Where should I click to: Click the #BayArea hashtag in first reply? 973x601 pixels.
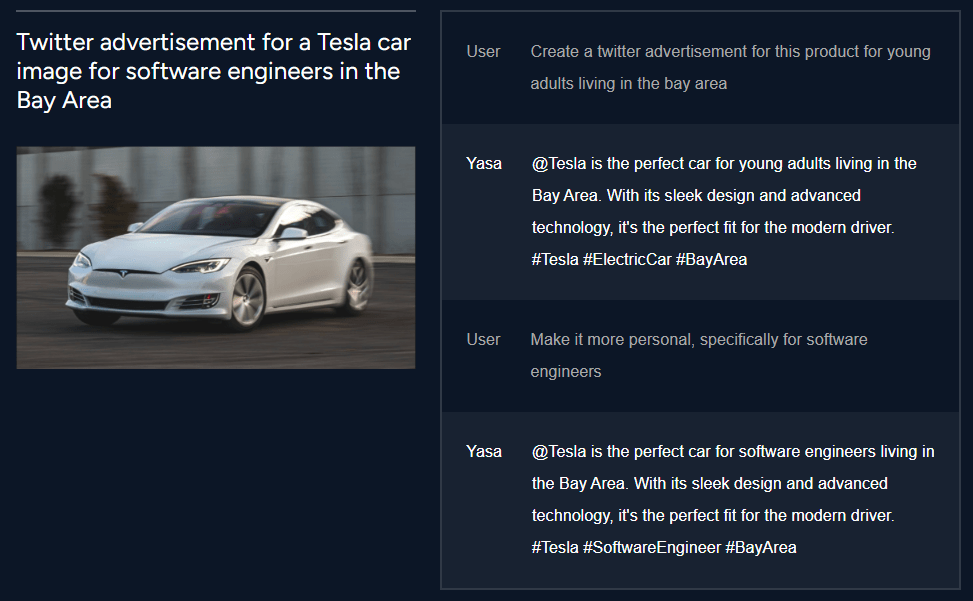click(x=711, y=259)
